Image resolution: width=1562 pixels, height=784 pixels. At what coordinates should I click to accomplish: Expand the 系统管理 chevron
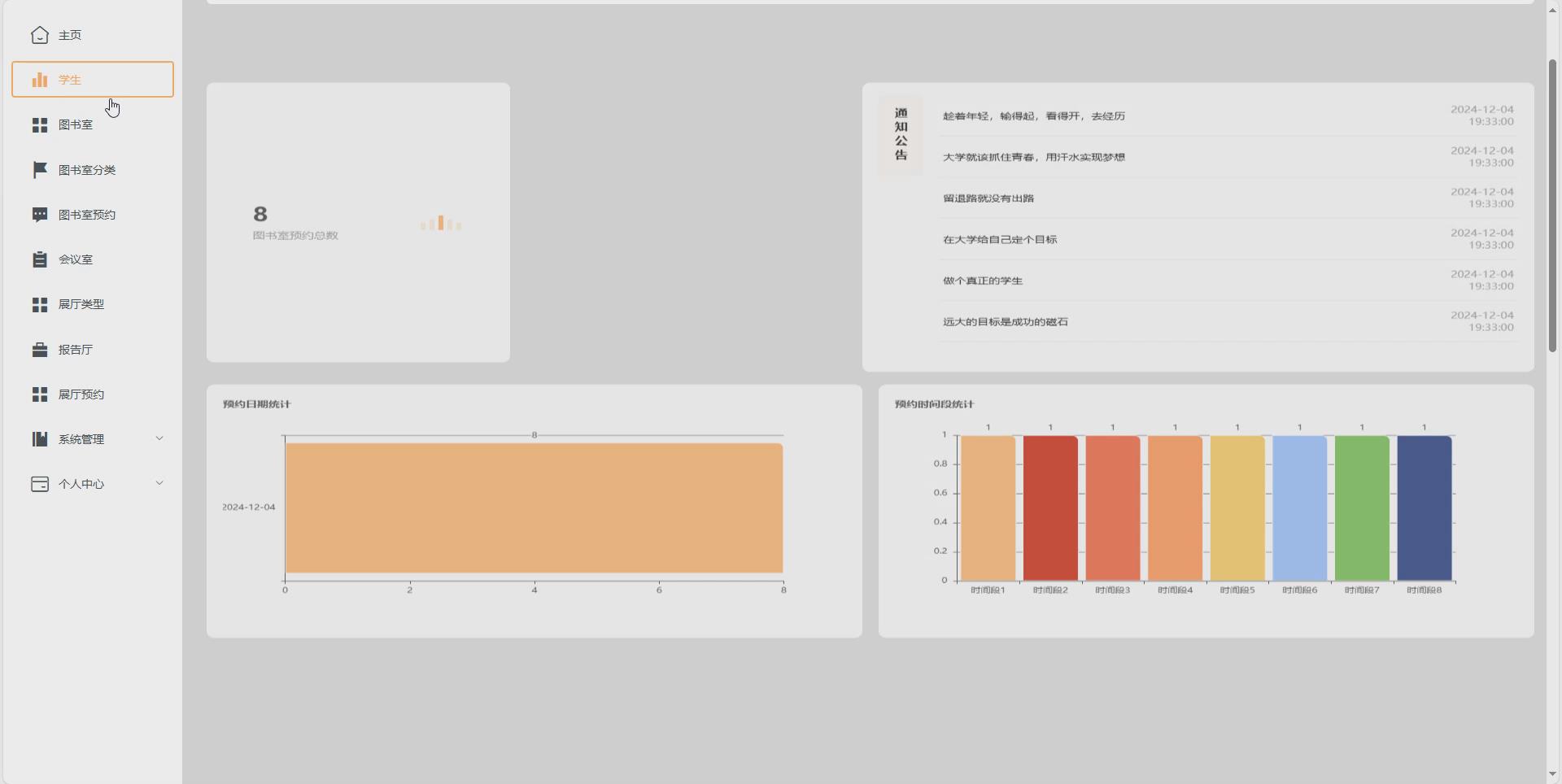(x=159, y=438)
